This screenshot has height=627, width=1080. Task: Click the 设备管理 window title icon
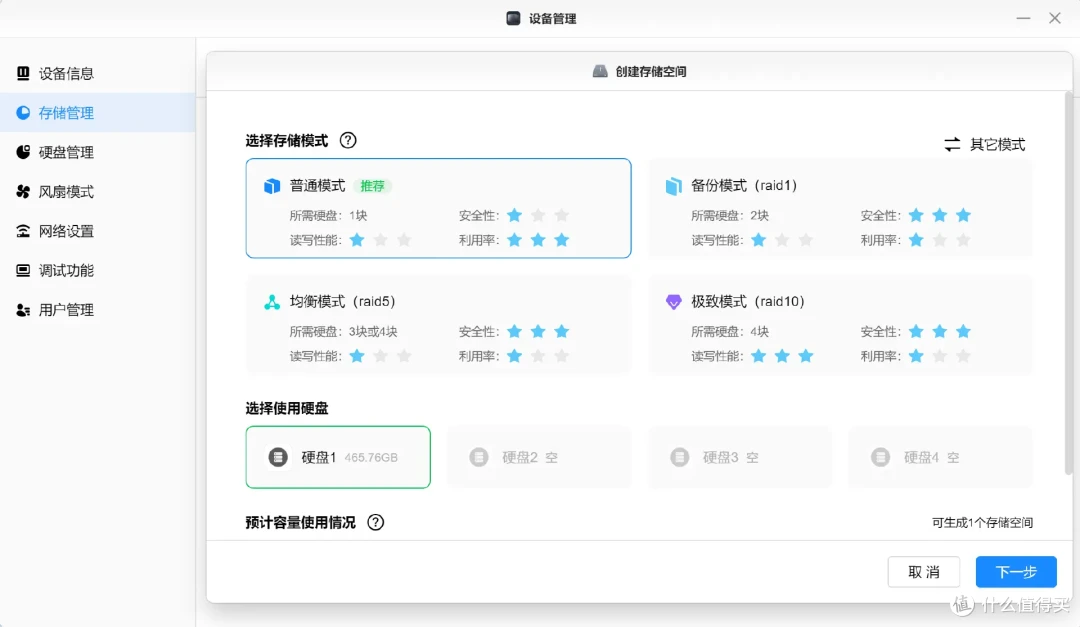(513, 19)
